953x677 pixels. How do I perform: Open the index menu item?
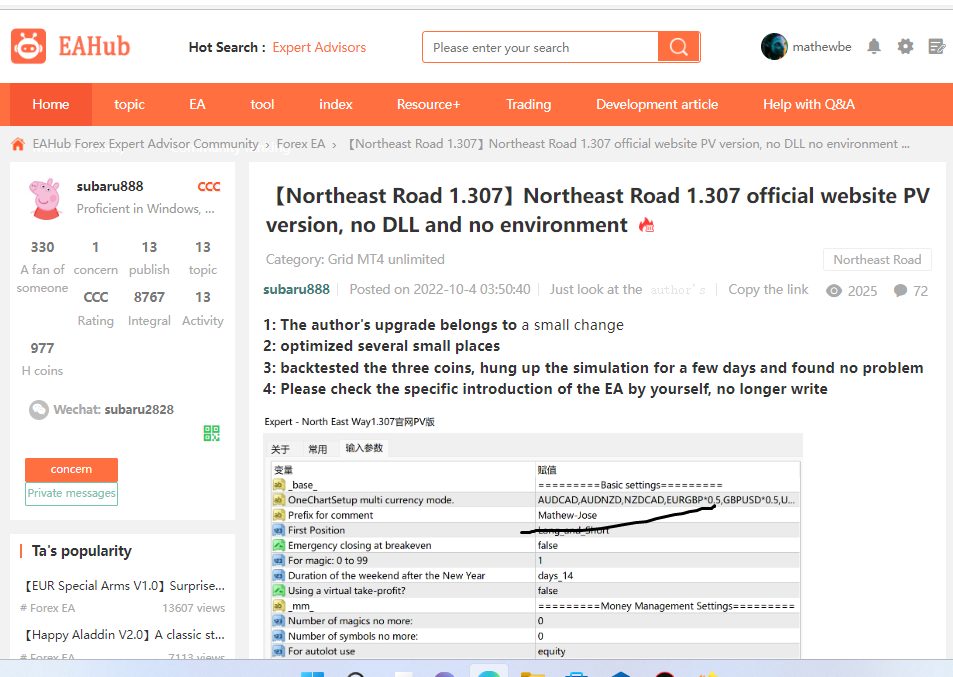(x=335, y=105)
